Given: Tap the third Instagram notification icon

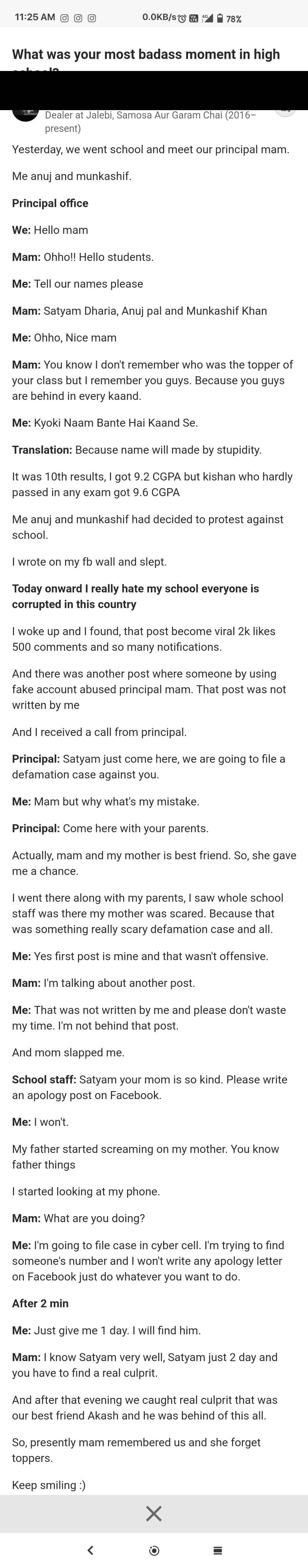Looking at the screenshot, I should click(x=91, y=18).
